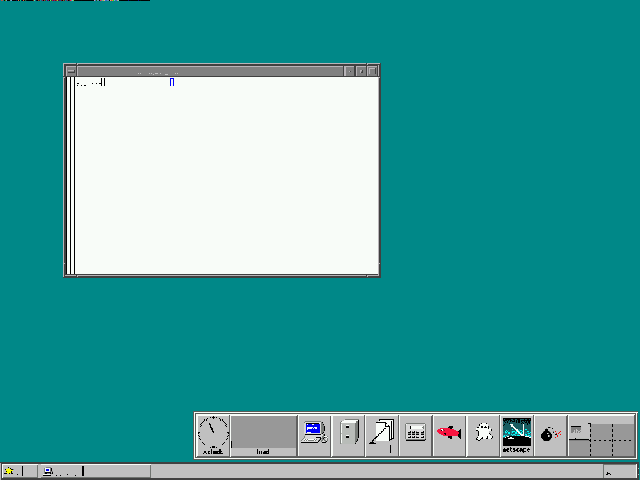This screenshot has height=480, width=640.
Task: Launch the drawing board editor icon
Action: click(382, 433)
